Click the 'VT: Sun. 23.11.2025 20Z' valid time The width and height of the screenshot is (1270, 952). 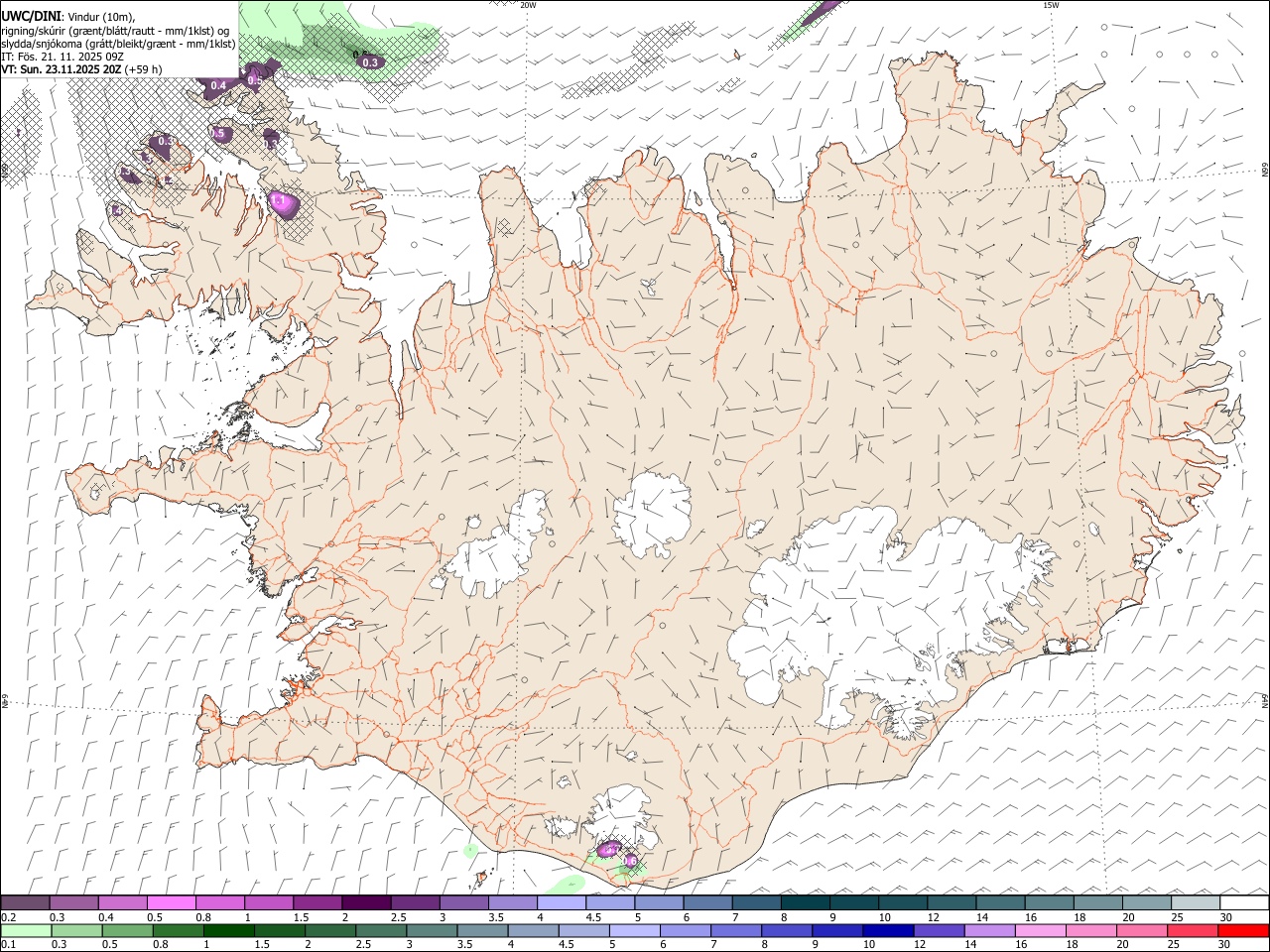pos(62,69)
